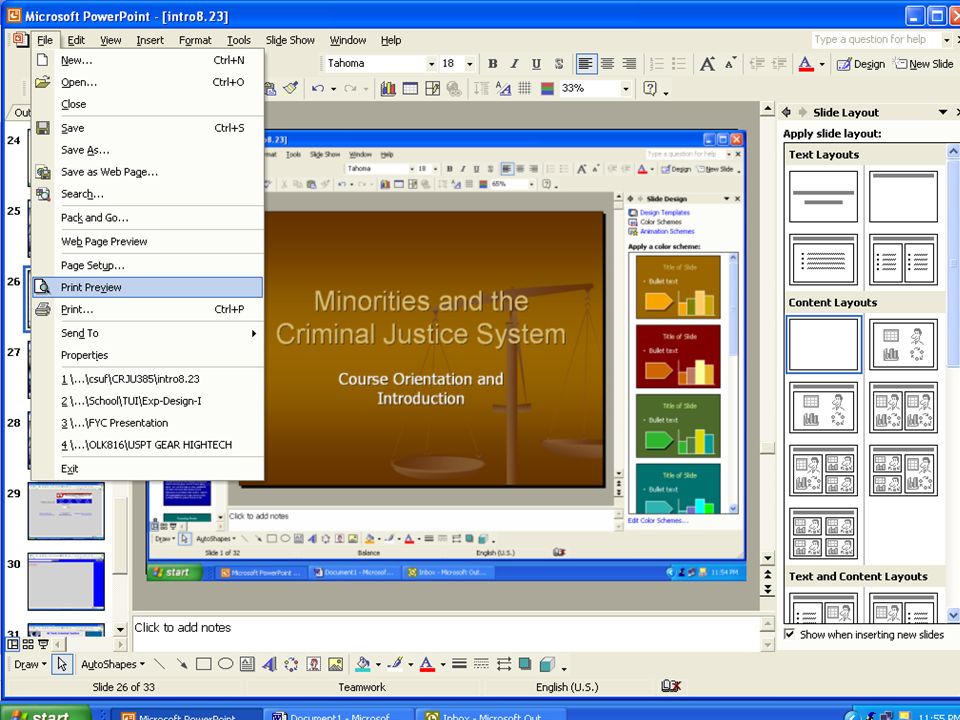Apply numbered list formatting
The height and width of the screenshot is (720, 960).
click(x=657, y=64)
